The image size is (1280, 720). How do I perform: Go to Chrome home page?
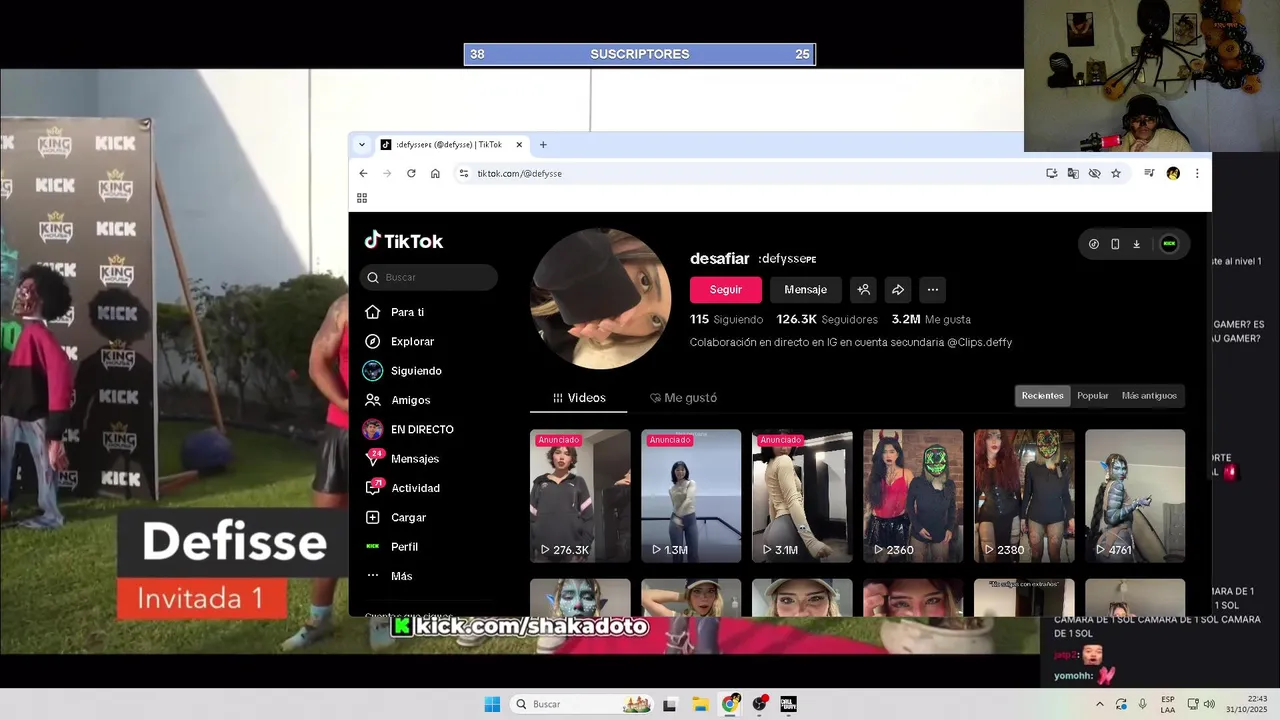tap(435, 173)
